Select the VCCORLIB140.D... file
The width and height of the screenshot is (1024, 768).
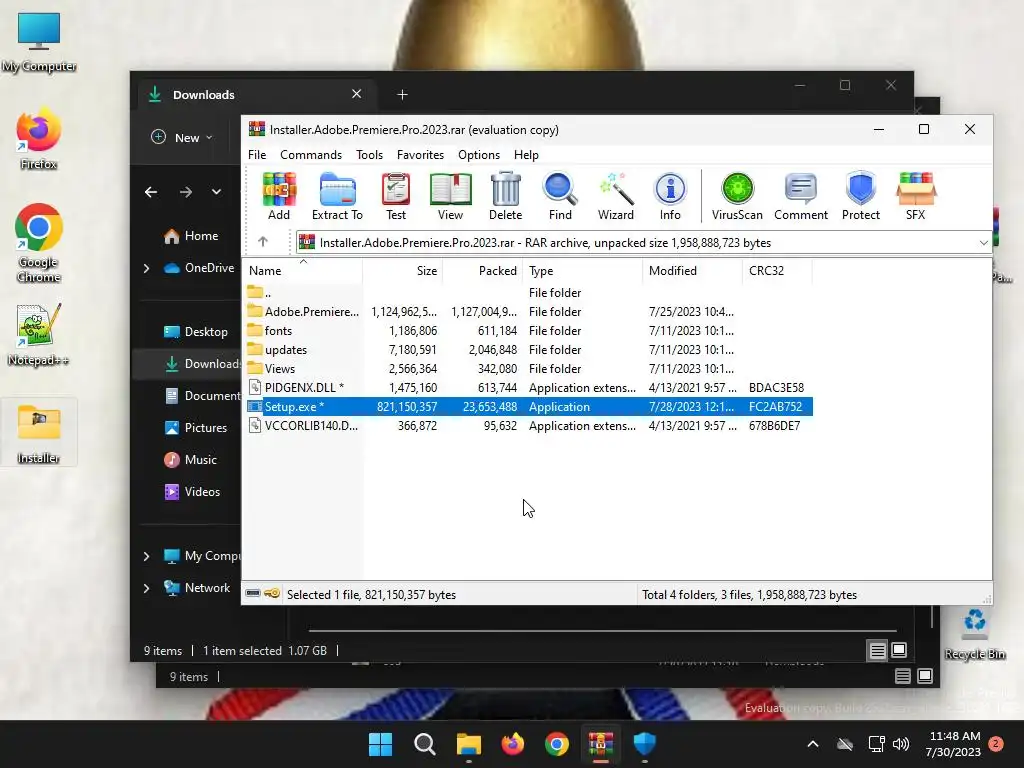[x=529, y=425]
